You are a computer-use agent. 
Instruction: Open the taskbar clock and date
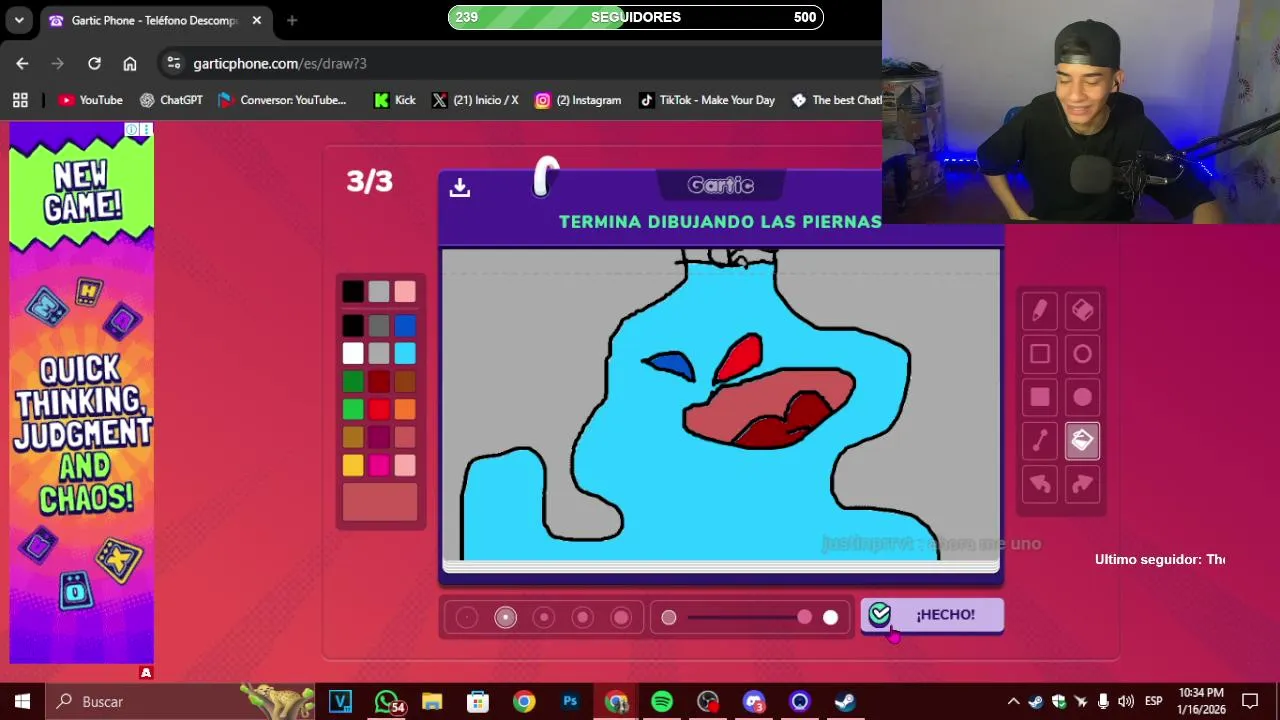[1201, 701]
